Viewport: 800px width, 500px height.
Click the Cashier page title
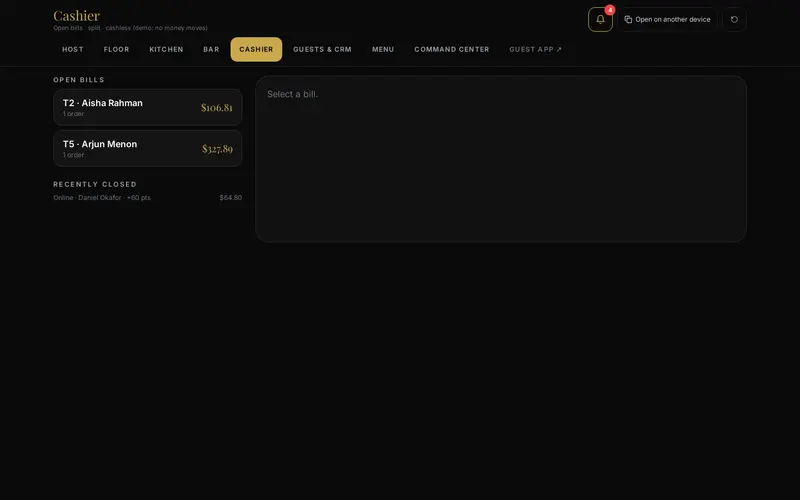pos(77,15)
